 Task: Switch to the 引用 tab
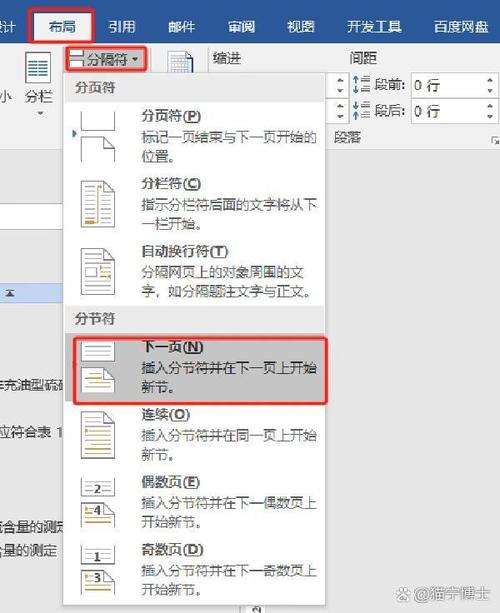click(x=122, y=27)
